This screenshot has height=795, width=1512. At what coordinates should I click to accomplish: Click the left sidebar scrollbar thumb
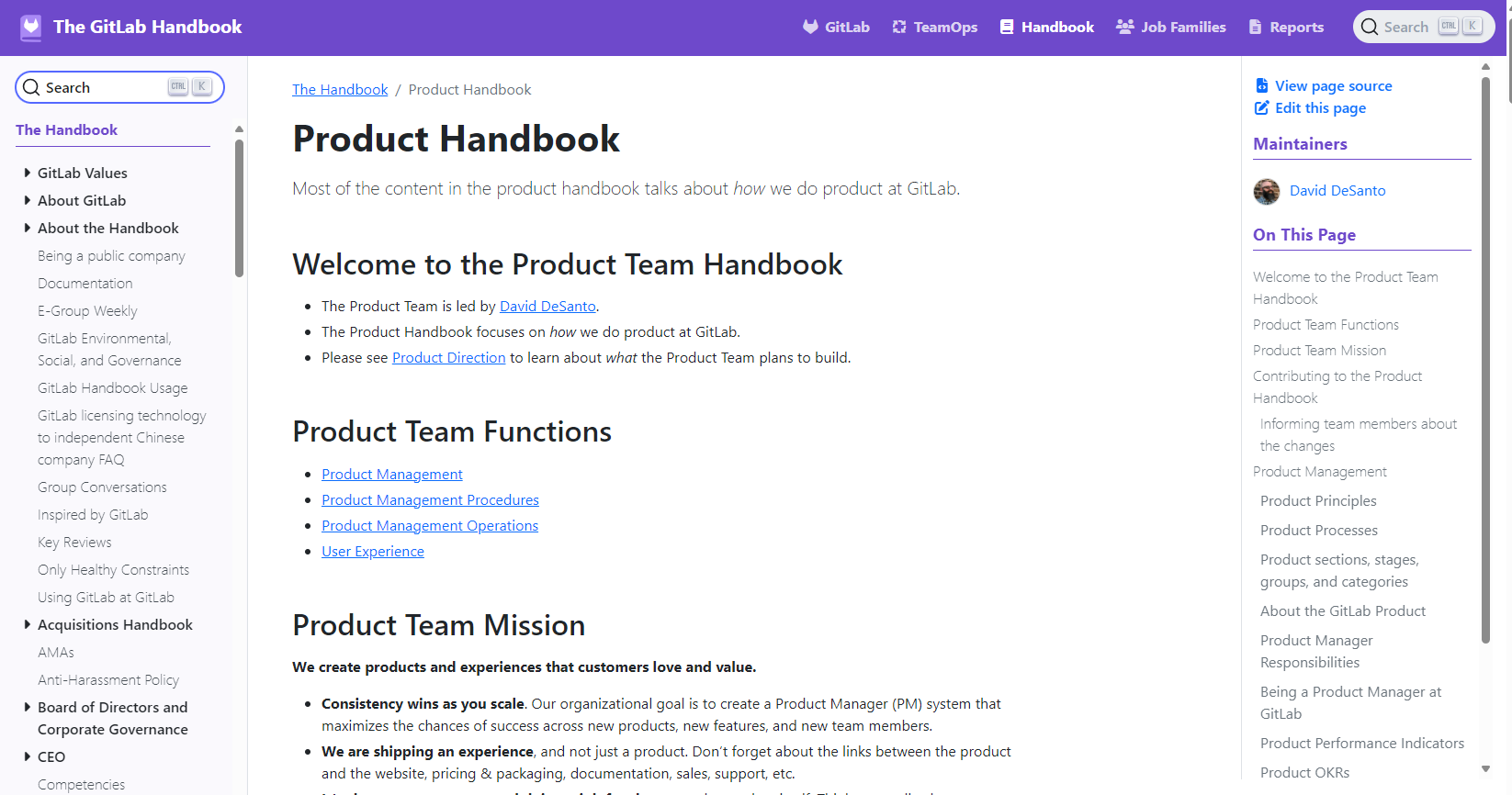point(239,207)
